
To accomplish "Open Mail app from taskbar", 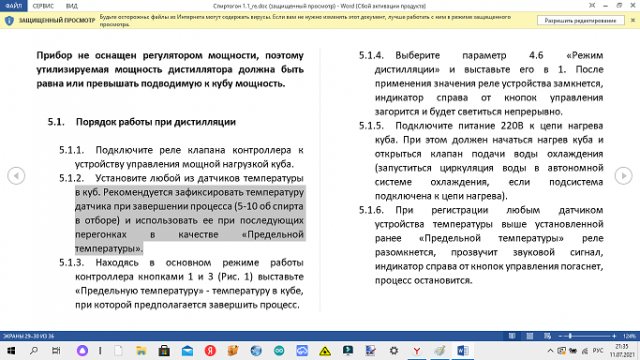I will pyautogui.click(x=187, y=351).
